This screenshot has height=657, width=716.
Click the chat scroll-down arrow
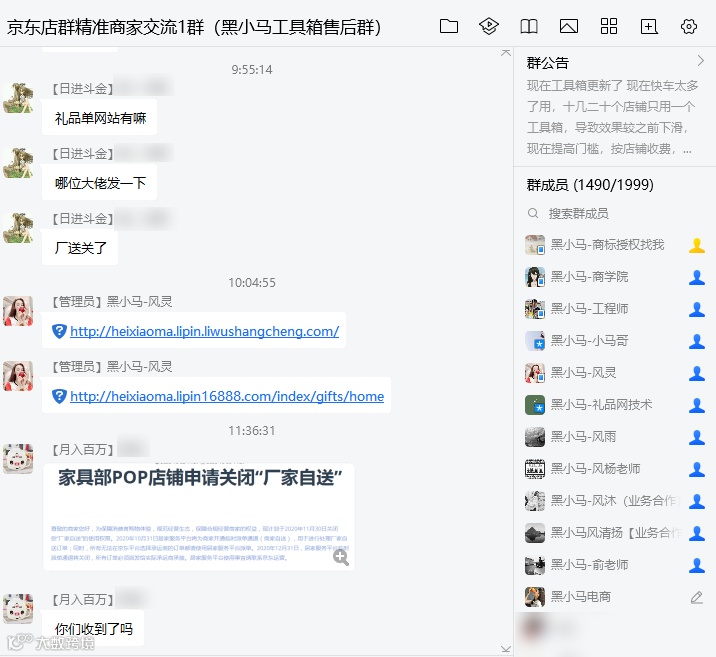pos(505,649)
